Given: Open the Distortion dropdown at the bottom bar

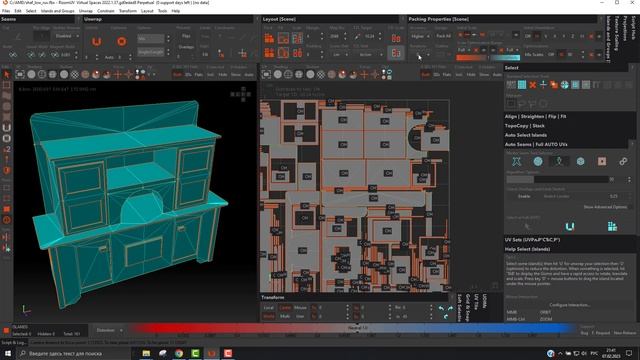Looking at the screenshot, I should click(109, 330).
